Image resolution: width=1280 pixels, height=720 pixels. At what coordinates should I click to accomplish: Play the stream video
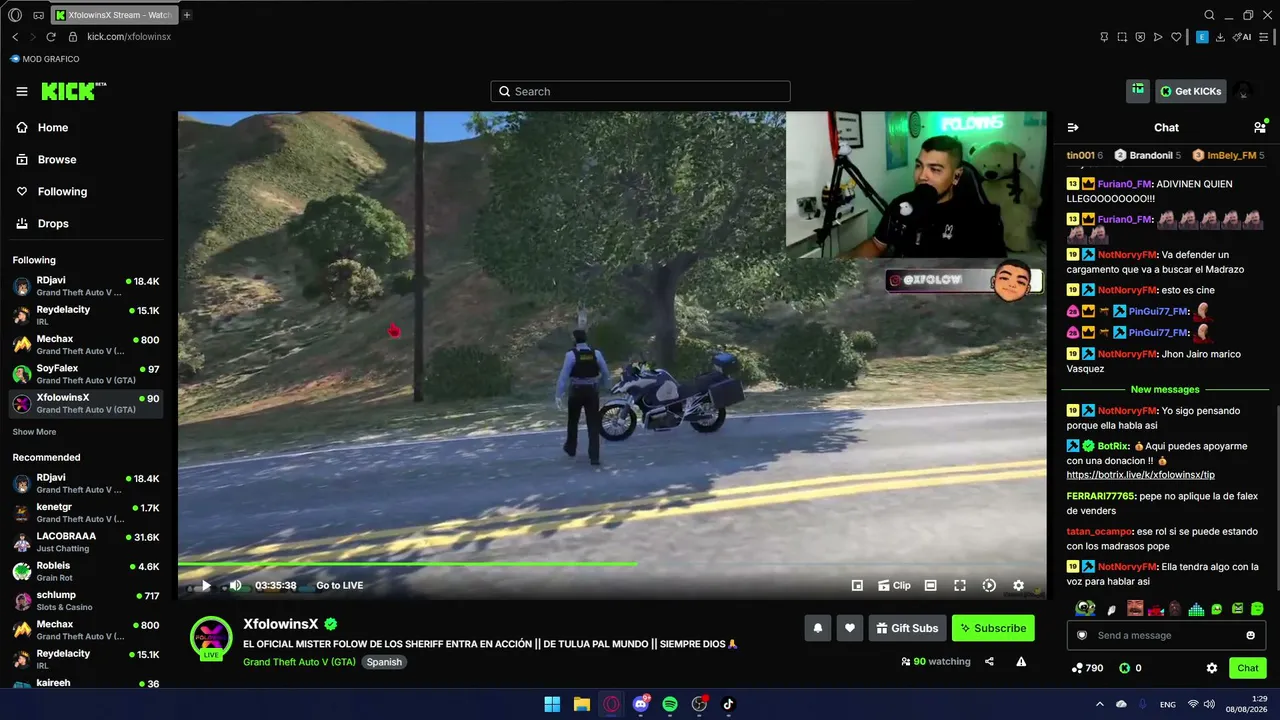206,586
